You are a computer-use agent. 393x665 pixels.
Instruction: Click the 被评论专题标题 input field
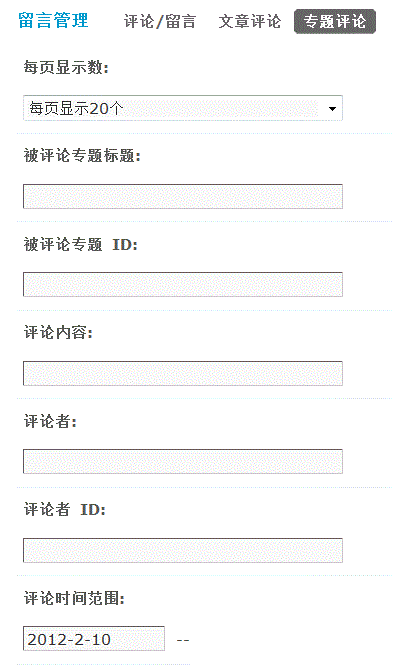183,196
